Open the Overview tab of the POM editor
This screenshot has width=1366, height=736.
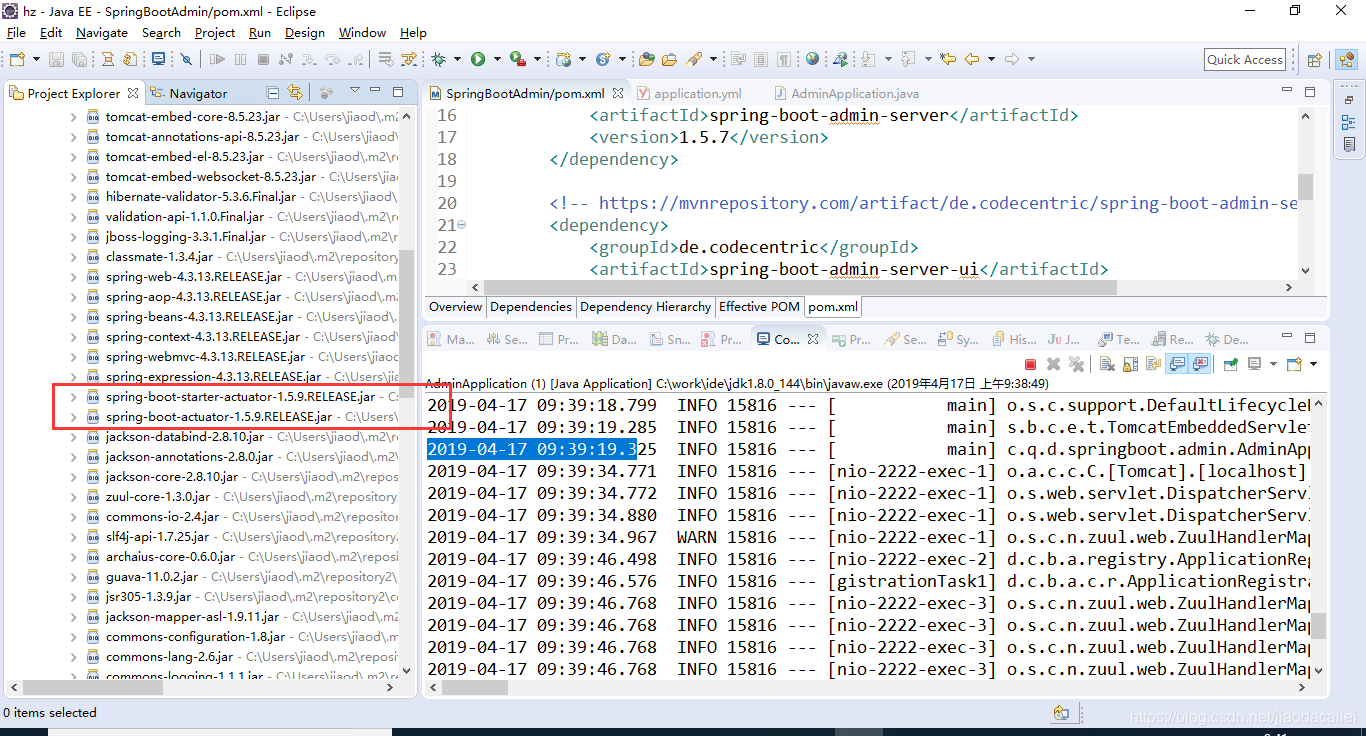pyautogui.click(x=455, y=307)
